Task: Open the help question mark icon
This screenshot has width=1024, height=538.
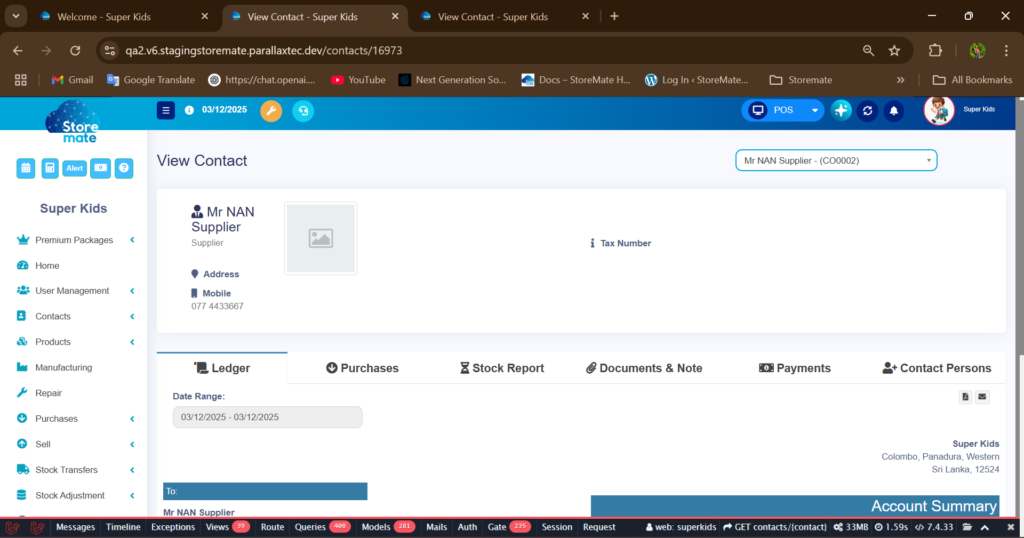Action: coord(124,168)
